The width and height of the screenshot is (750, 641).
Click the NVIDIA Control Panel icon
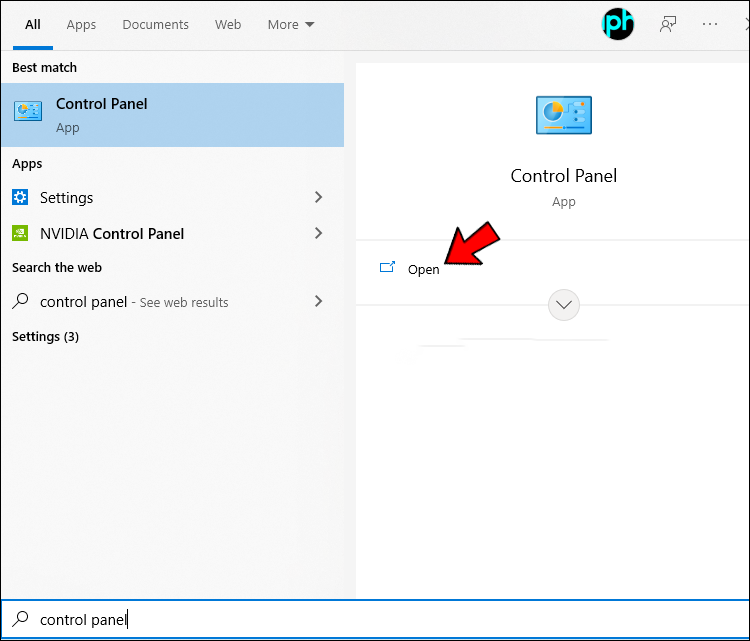click(x=20, y=233)
